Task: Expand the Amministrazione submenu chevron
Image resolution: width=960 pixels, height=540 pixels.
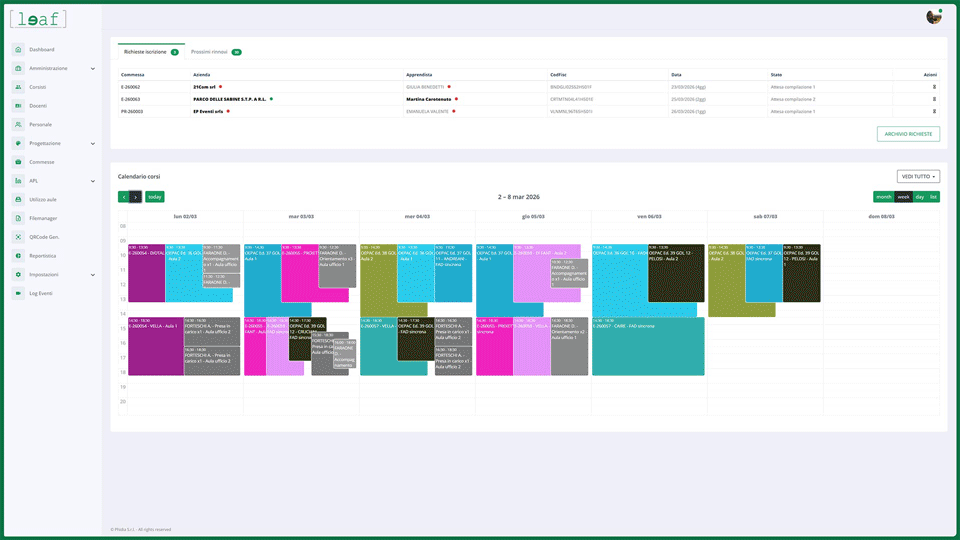Action: pos(92,69)
